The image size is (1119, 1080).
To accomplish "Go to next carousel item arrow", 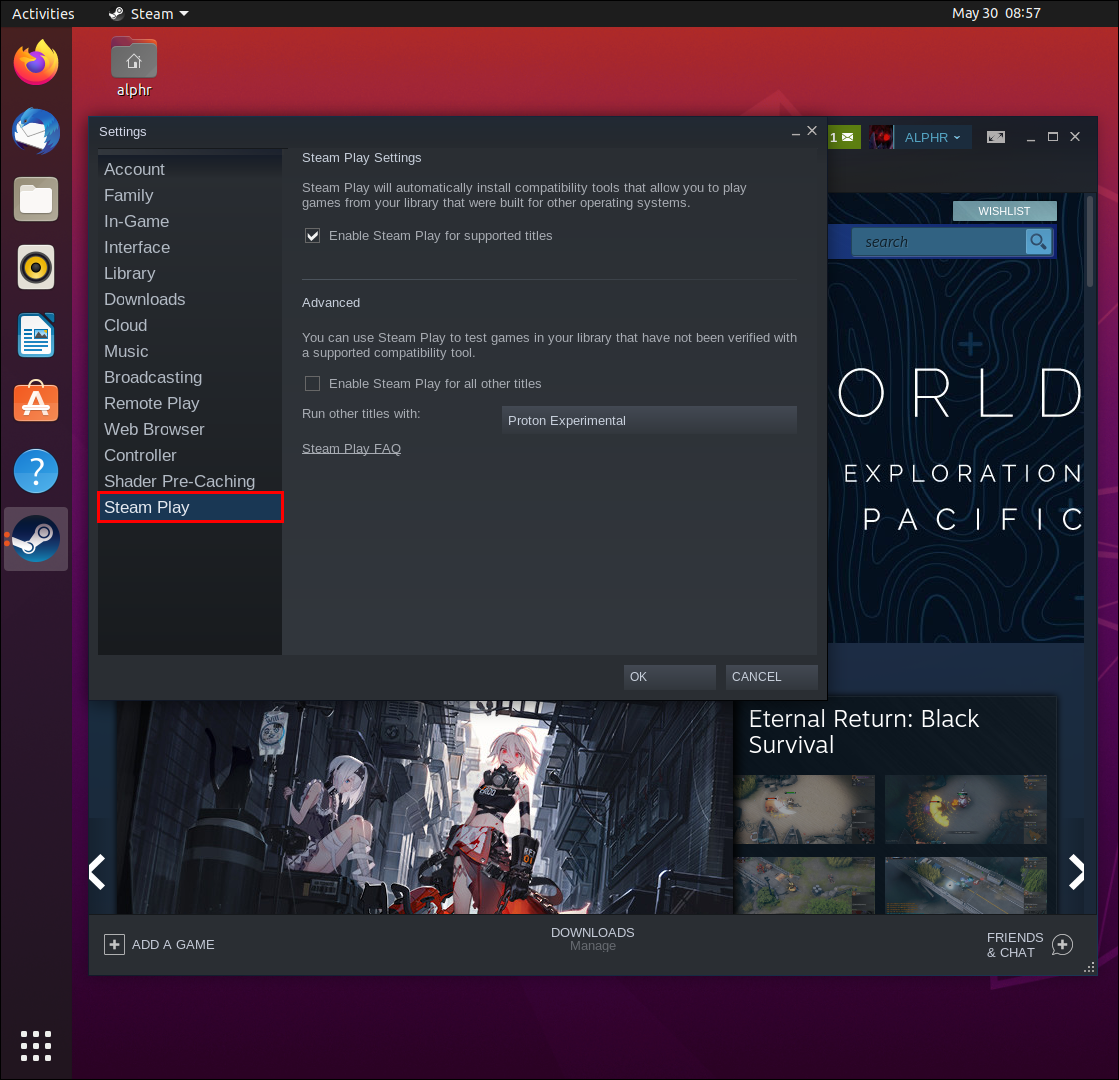I will pos(1075,872).
